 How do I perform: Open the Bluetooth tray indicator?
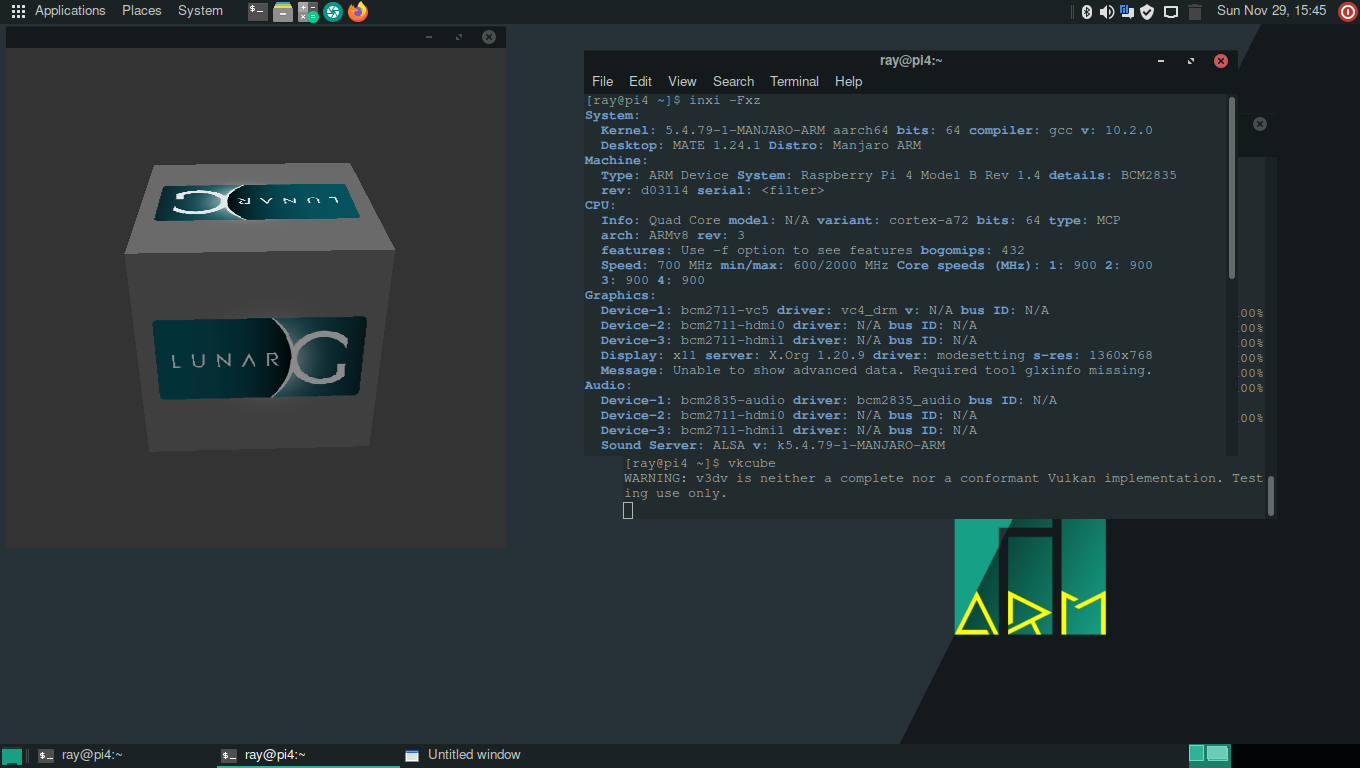[1087, 12]
